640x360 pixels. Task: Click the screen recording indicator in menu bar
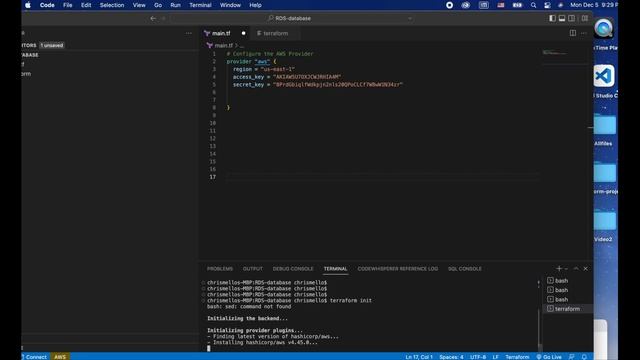click(x=449, y=5)
